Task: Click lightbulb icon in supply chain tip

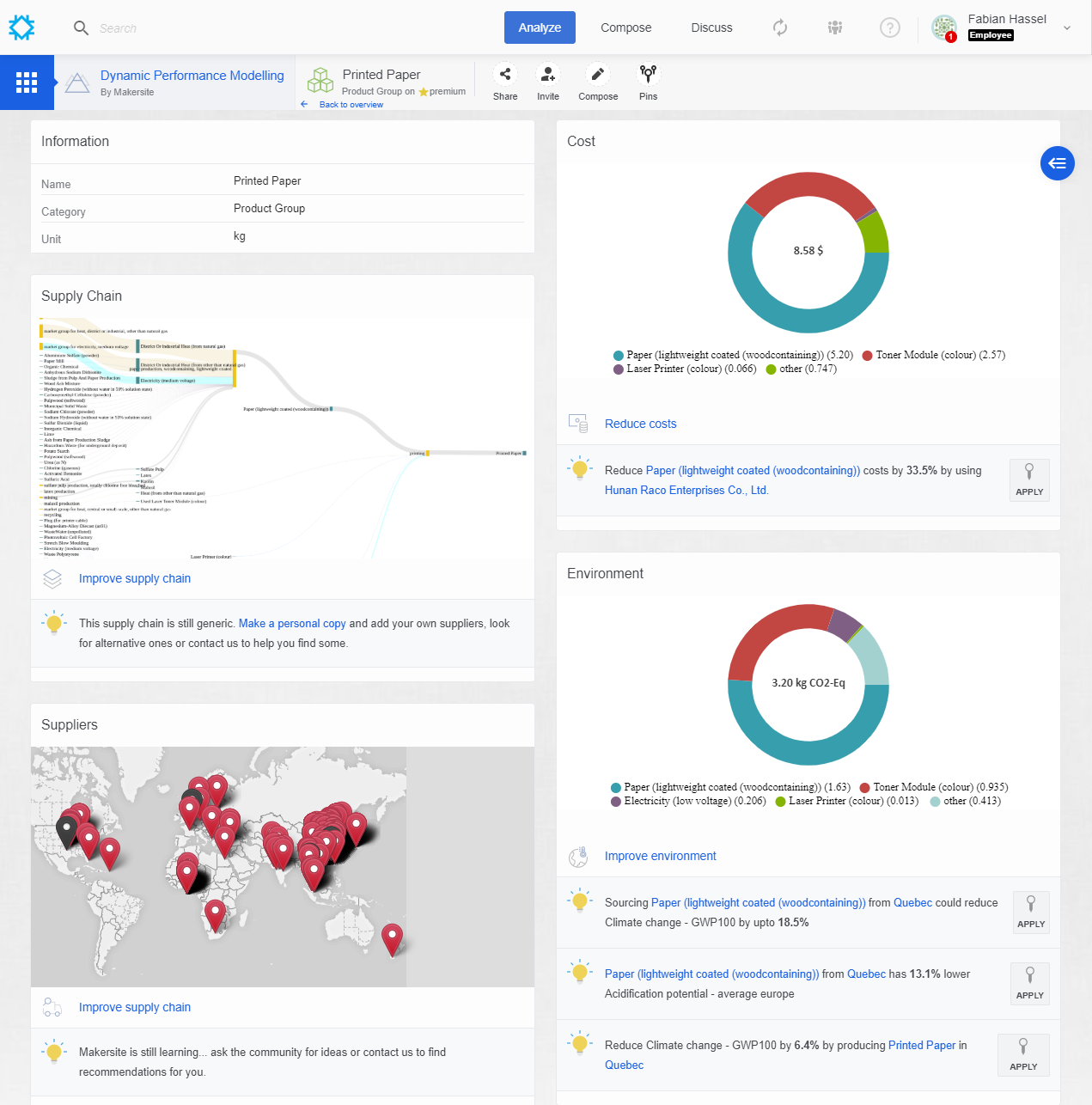Action: [x=54, y=623]
